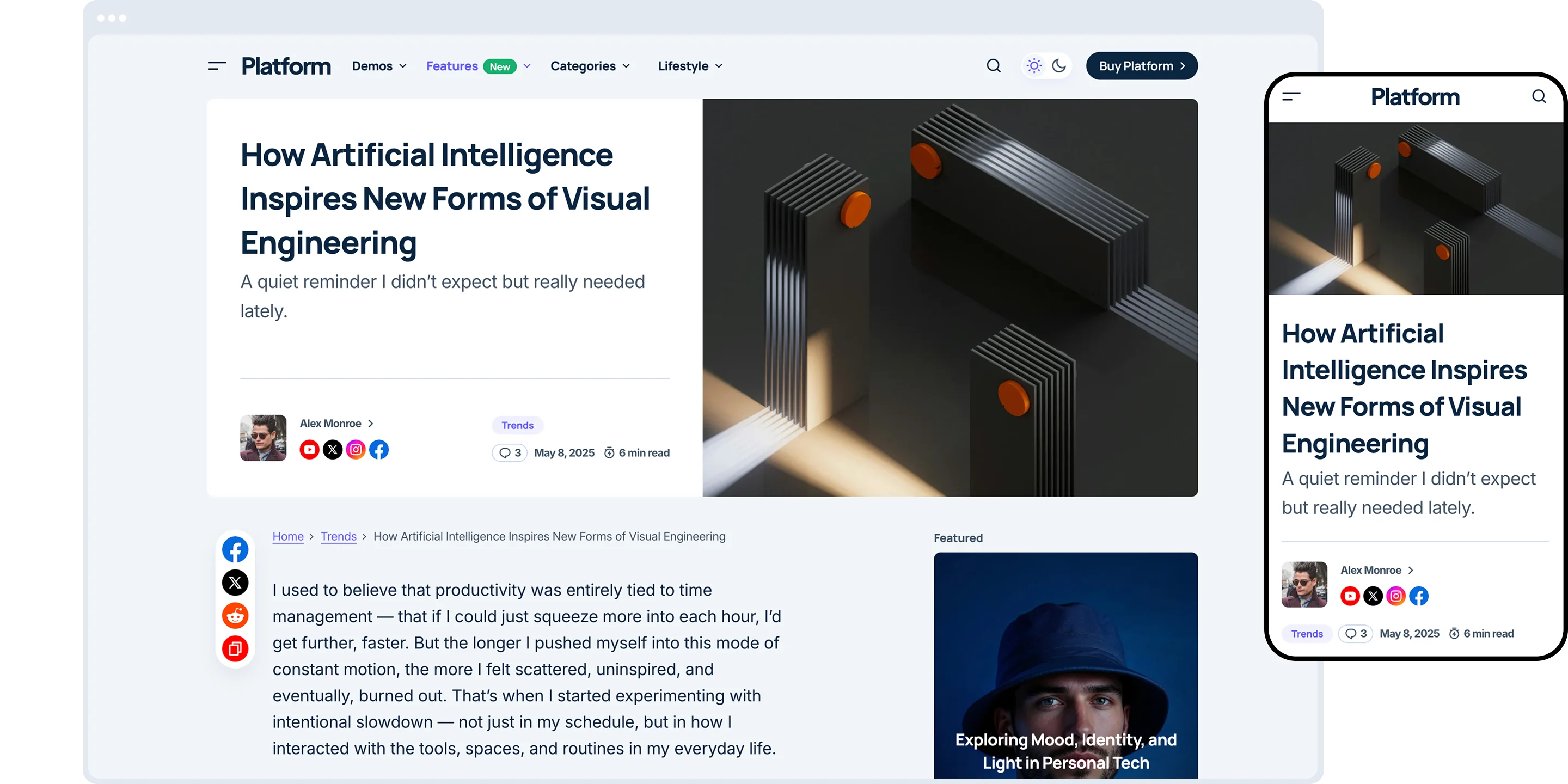Image resolution: width=1568 pixels, height=784 pixels.
Task: Share article on X from sidebar
Action: (235, 583)
